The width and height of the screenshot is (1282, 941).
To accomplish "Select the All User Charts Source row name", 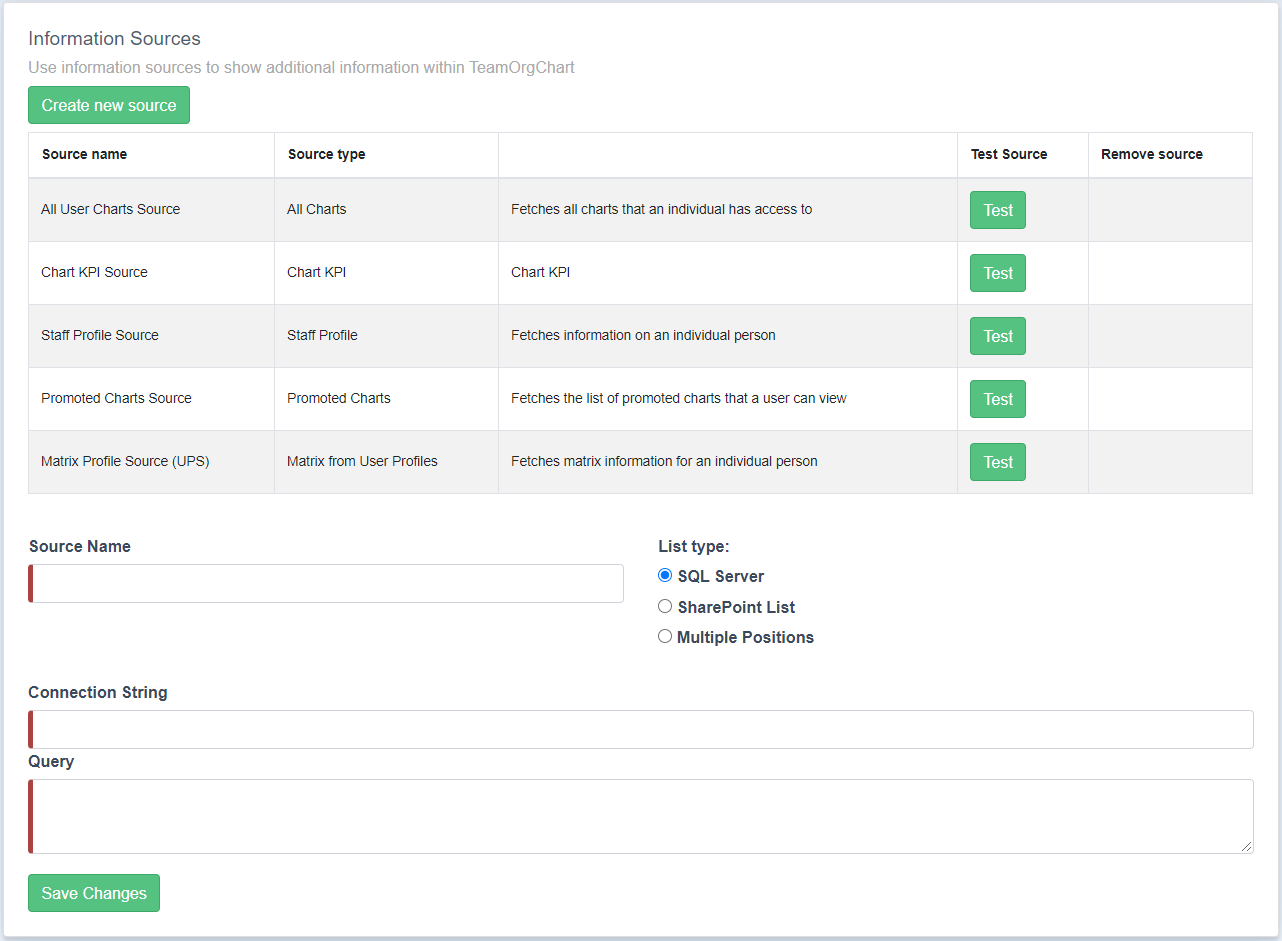I will tap(111, 209).
